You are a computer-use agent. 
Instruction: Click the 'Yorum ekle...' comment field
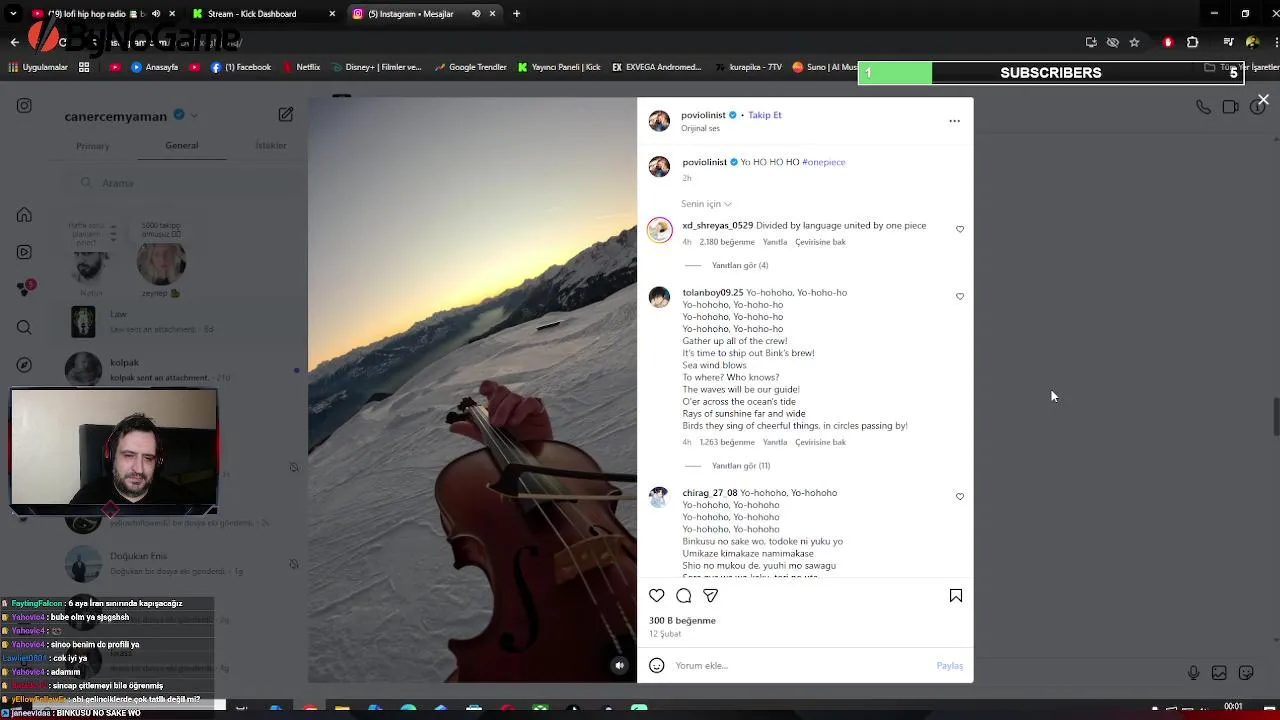(x=802, y=666)
